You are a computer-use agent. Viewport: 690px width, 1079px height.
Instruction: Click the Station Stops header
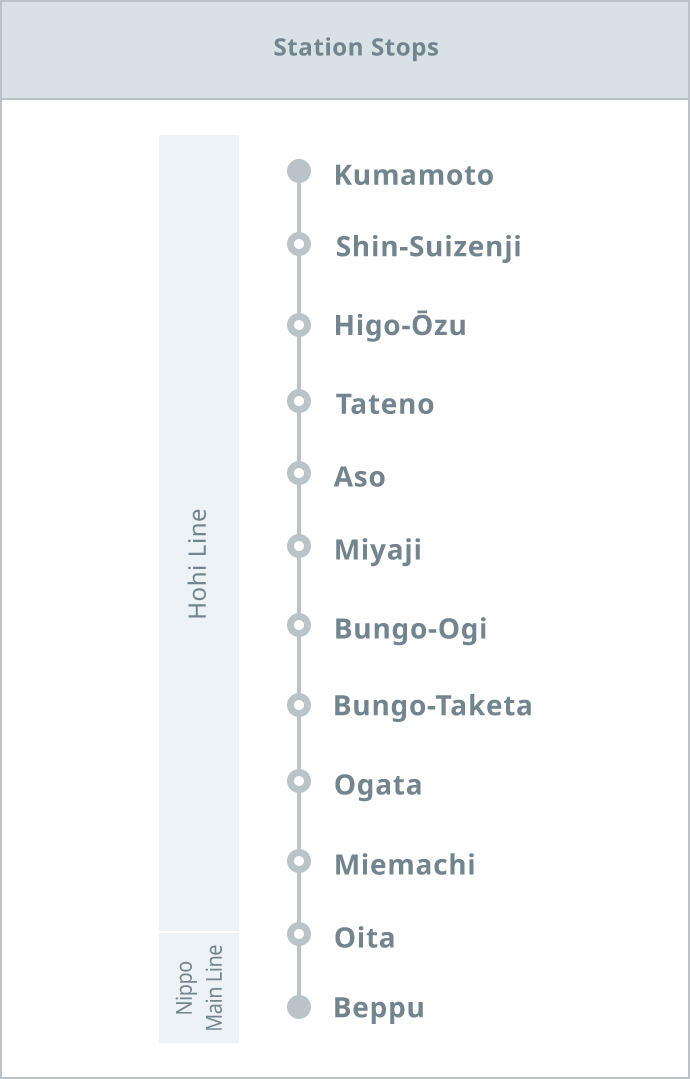[356, 48]
